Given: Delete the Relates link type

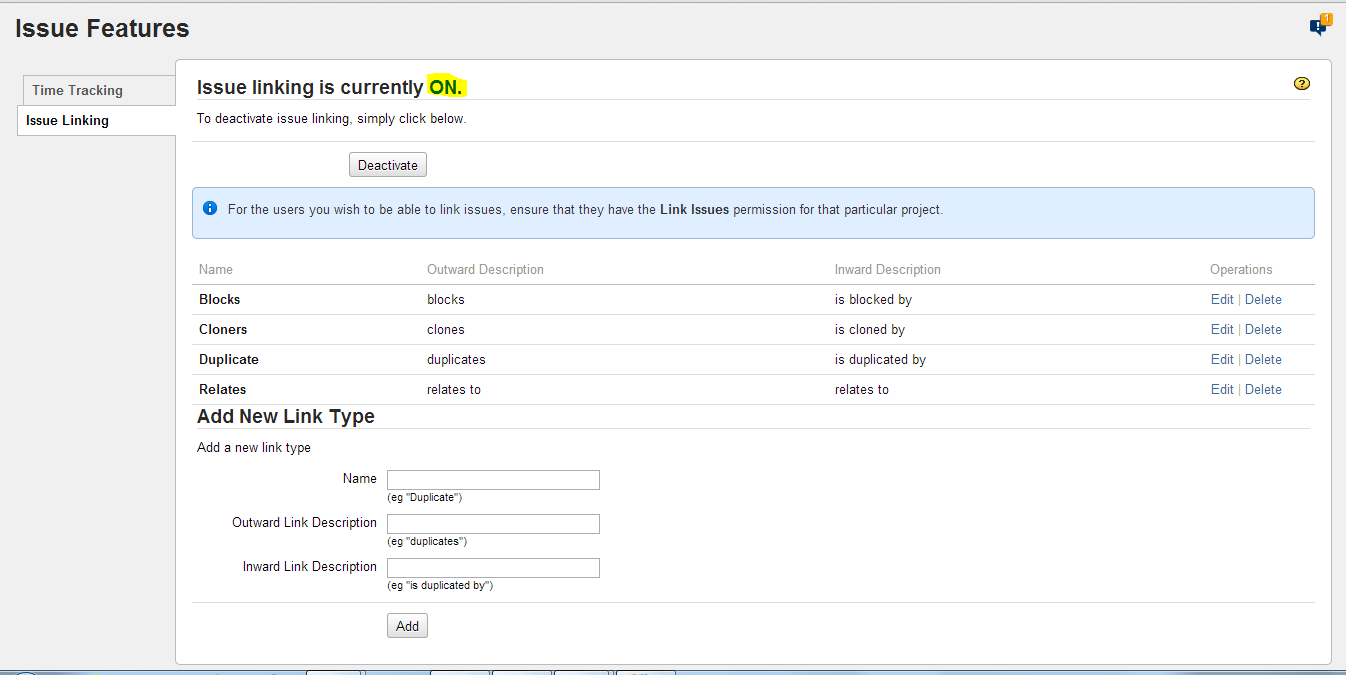Looking at the screenshot, I should pyautogui.click(x=1263, y=389).
